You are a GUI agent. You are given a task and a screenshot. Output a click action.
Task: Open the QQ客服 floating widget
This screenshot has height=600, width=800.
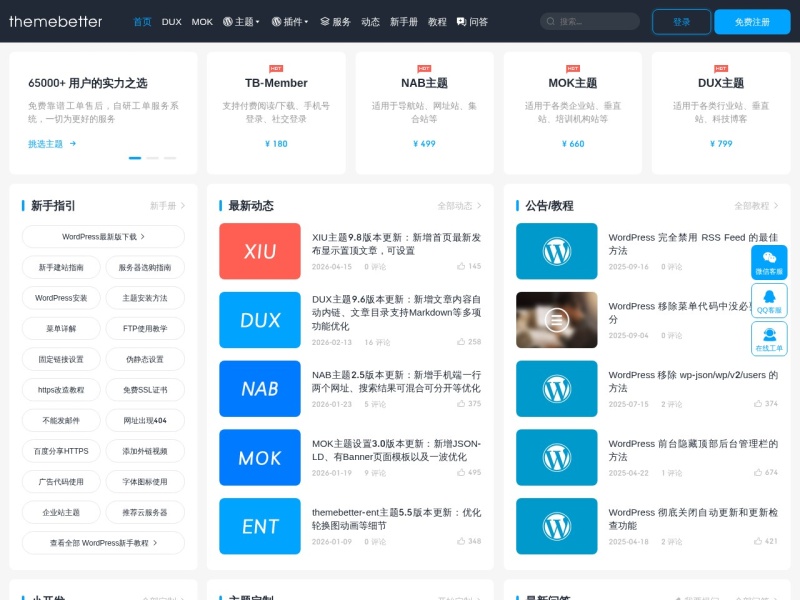coord(769,301)
